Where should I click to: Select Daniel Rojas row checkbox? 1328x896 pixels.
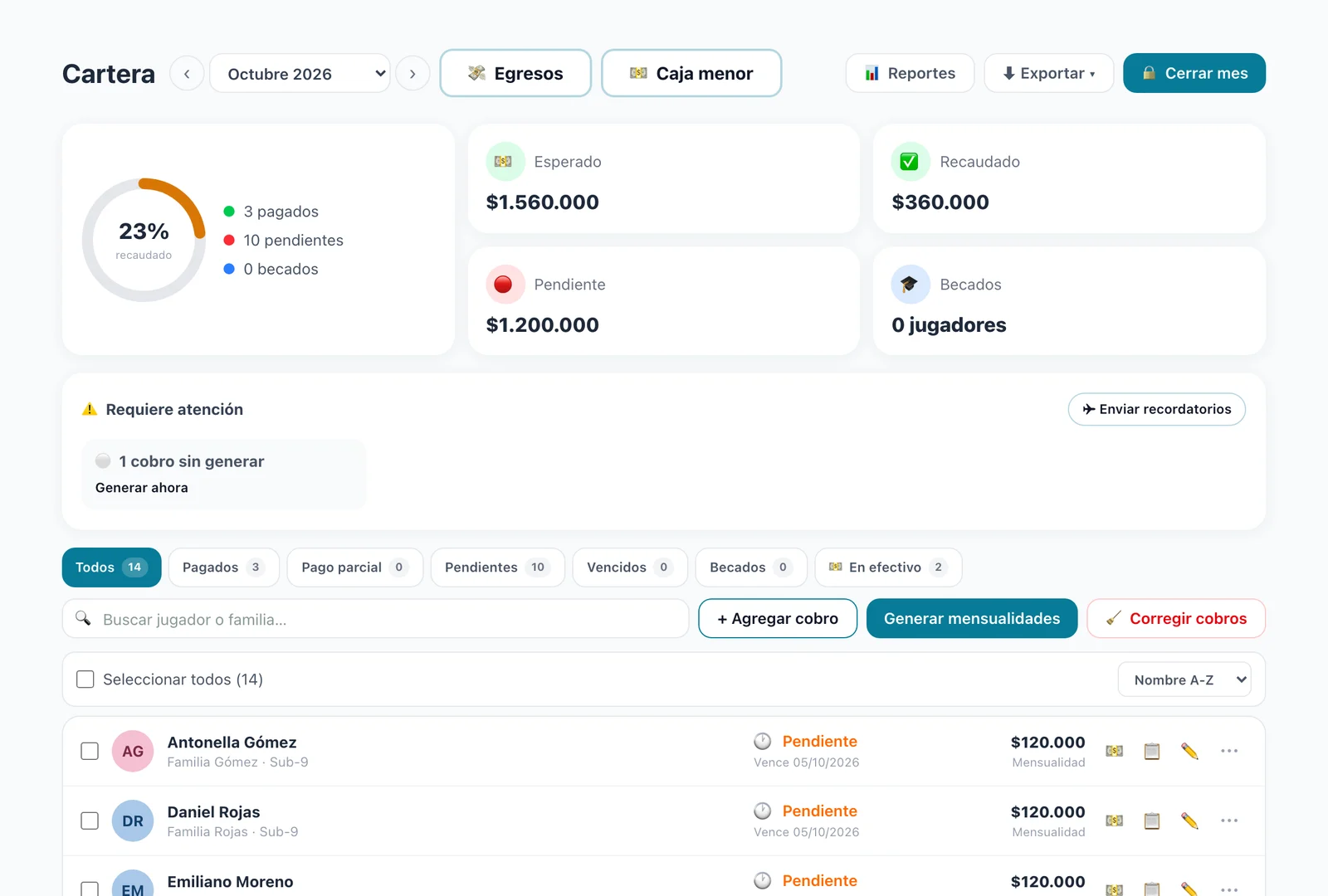point(90,821)
